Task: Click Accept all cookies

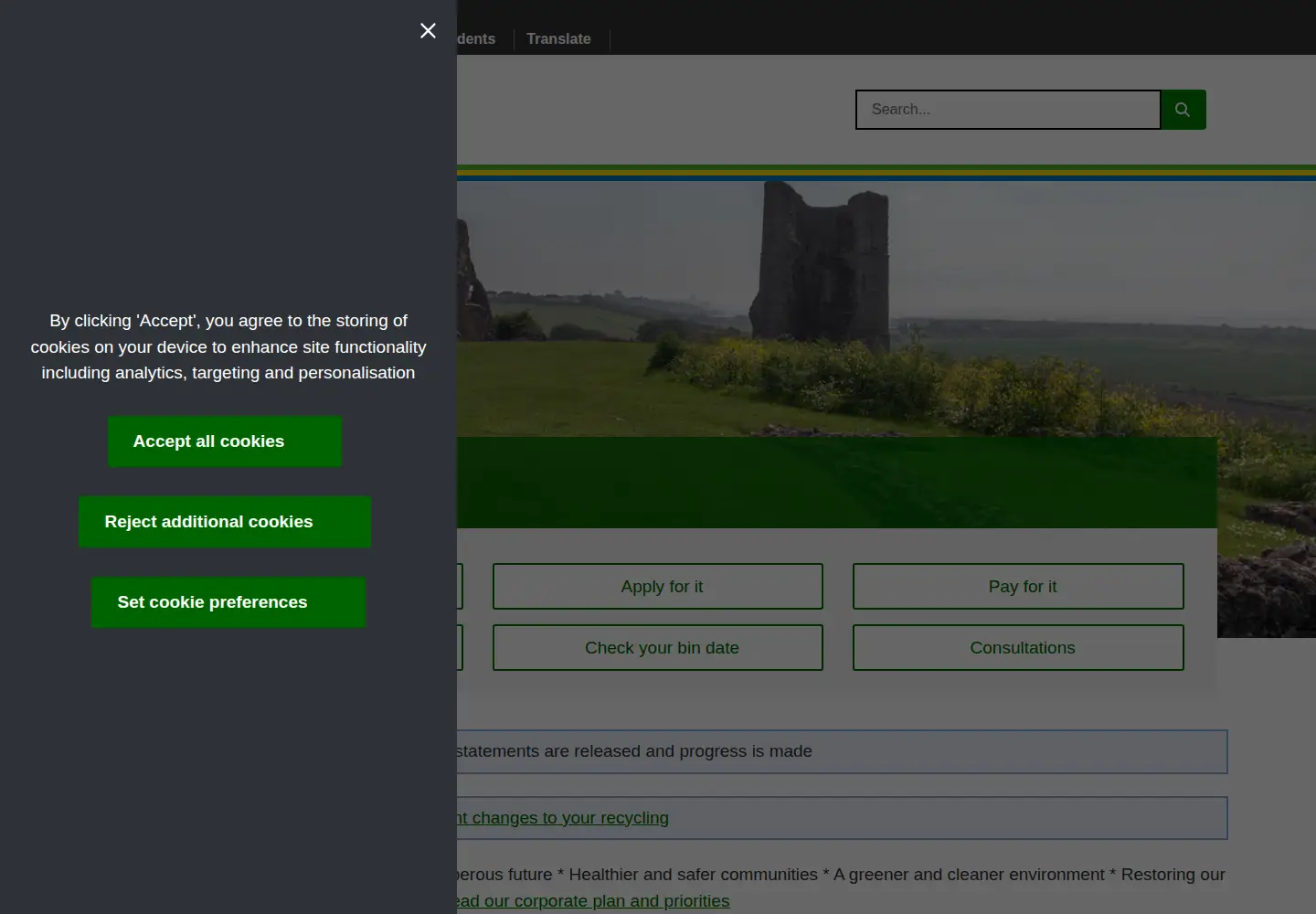Action: pyautogui.click(x=225, y=441)
